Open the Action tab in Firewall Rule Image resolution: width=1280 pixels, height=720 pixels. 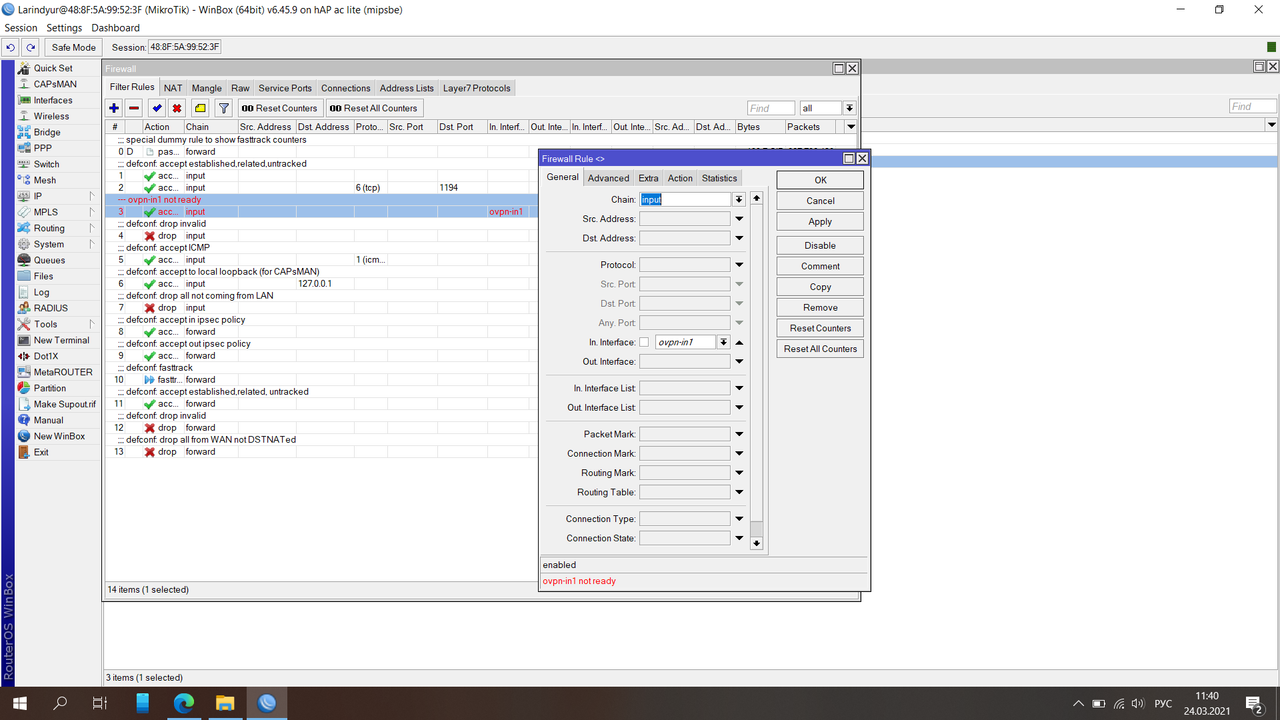[x=680, y=178]
